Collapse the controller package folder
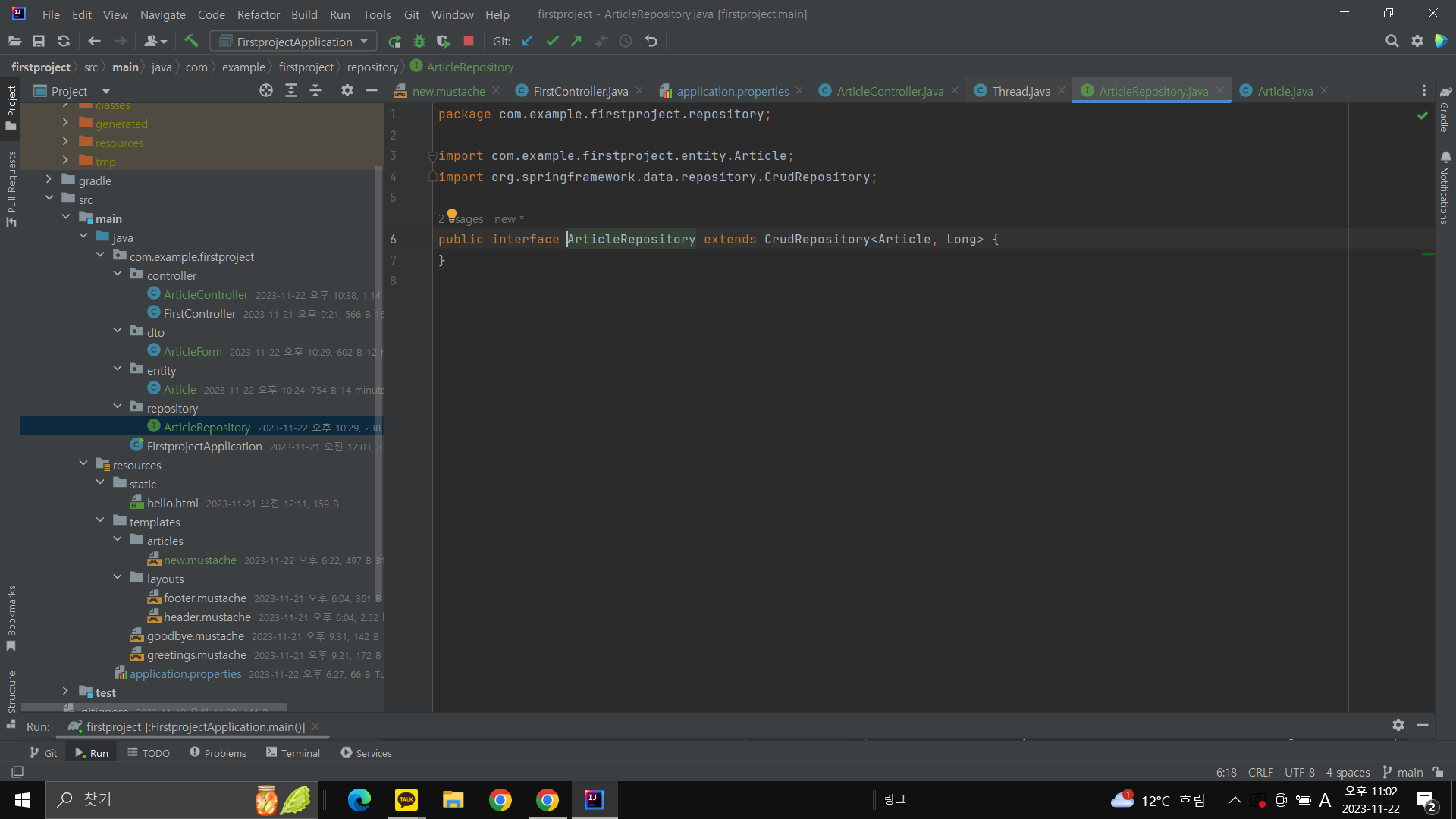This screenshot has height=819, width=1456. point(118,275)
